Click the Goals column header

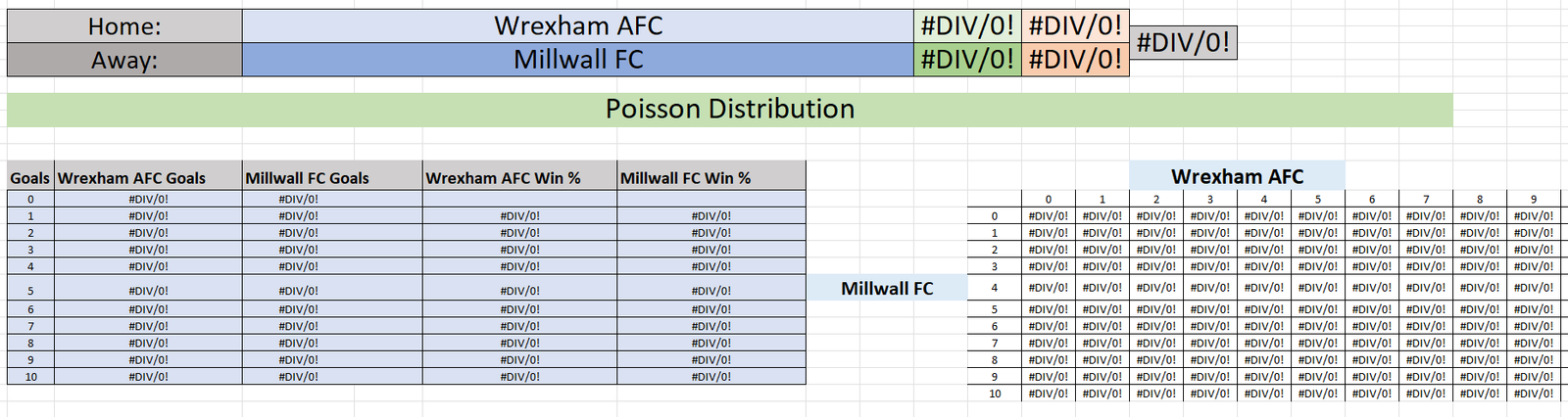point(30,177)
